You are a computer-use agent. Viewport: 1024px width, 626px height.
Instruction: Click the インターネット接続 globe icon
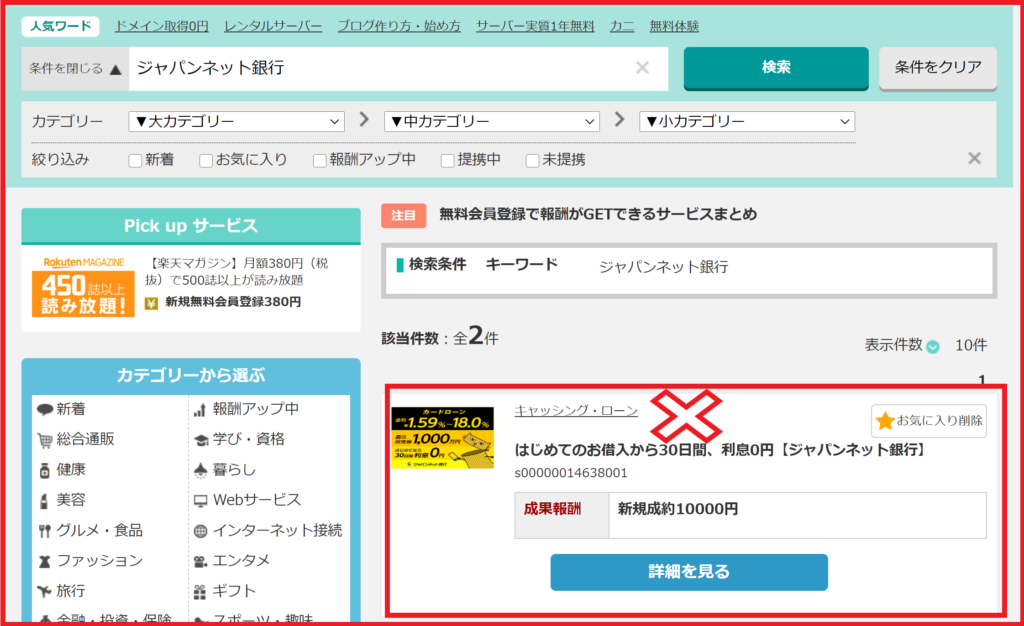[x=200, y=531]
